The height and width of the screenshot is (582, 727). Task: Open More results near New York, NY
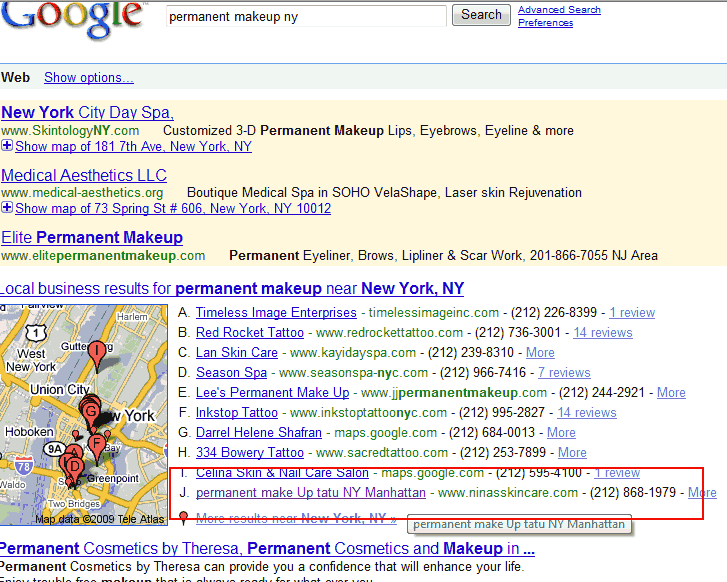click(296, 518)
